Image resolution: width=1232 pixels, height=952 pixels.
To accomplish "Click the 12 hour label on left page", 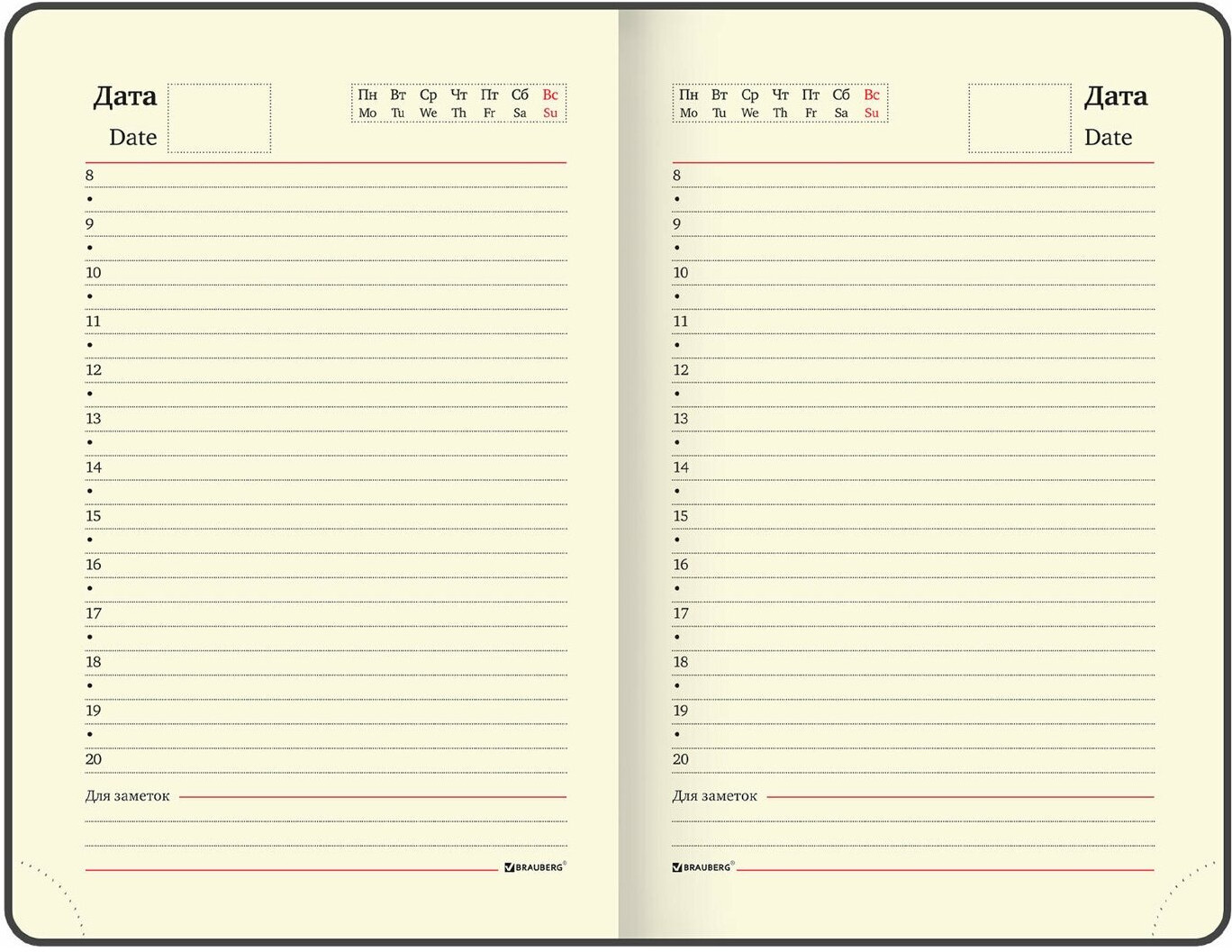I will coord(94,370).
